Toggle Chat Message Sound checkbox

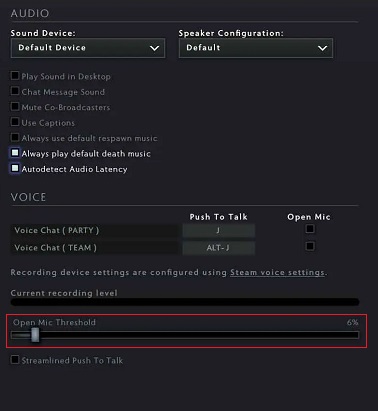point(15,91)
